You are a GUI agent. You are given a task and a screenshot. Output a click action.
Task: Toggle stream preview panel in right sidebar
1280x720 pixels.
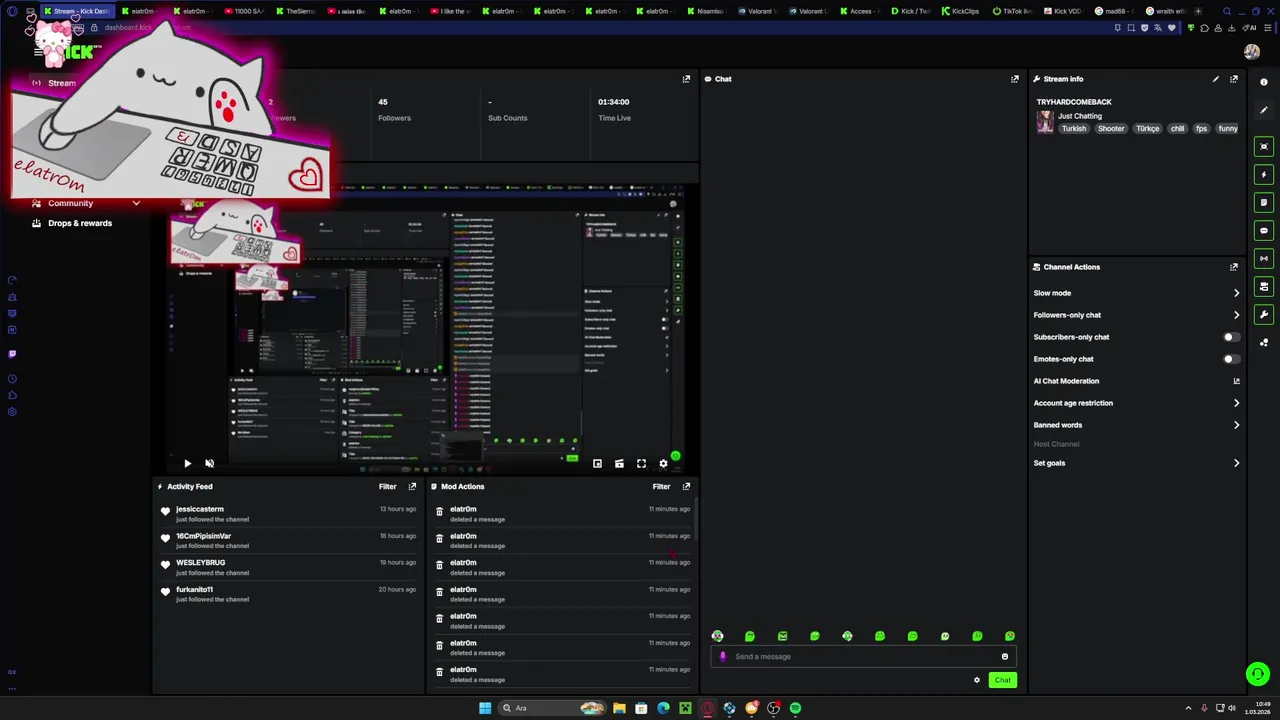pyautogui.click(x=1264, y=146)
